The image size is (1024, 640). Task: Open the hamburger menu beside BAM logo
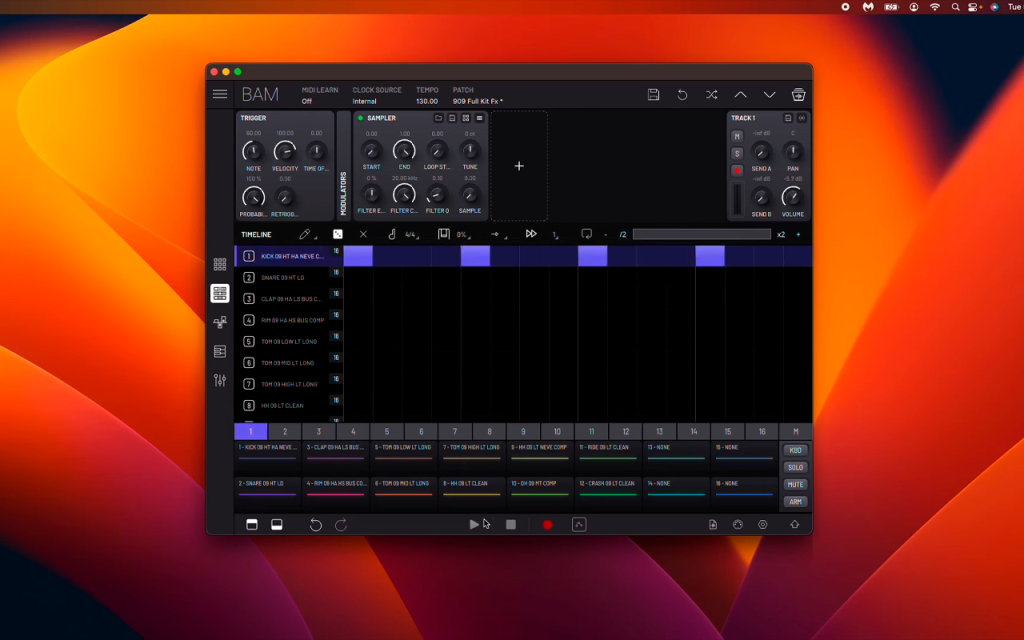[220, 94]
